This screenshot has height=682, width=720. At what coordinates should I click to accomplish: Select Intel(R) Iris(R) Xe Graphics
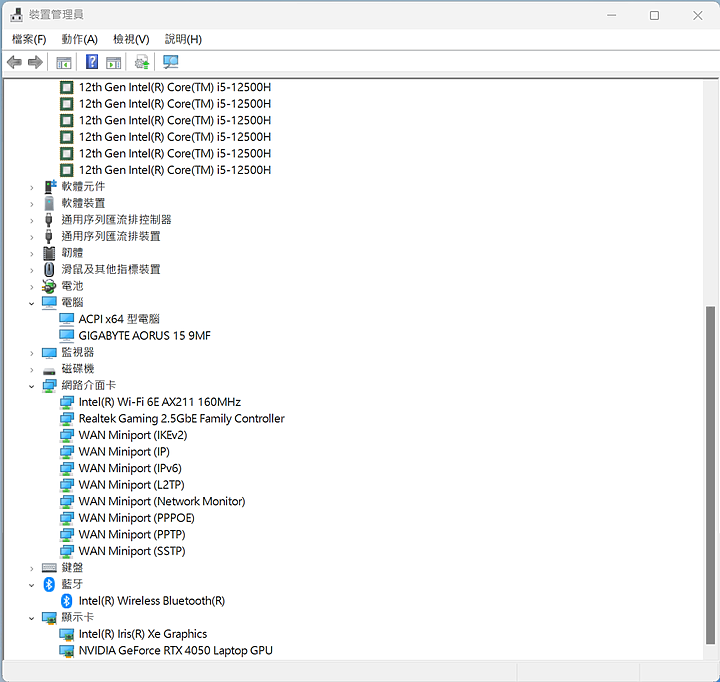point(143,634)
